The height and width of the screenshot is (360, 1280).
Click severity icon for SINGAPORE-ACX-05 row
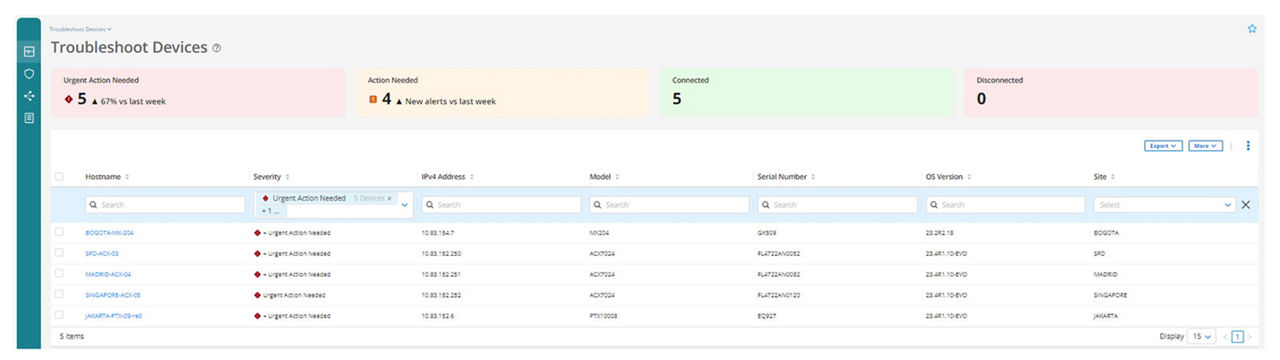pos(258,295)
